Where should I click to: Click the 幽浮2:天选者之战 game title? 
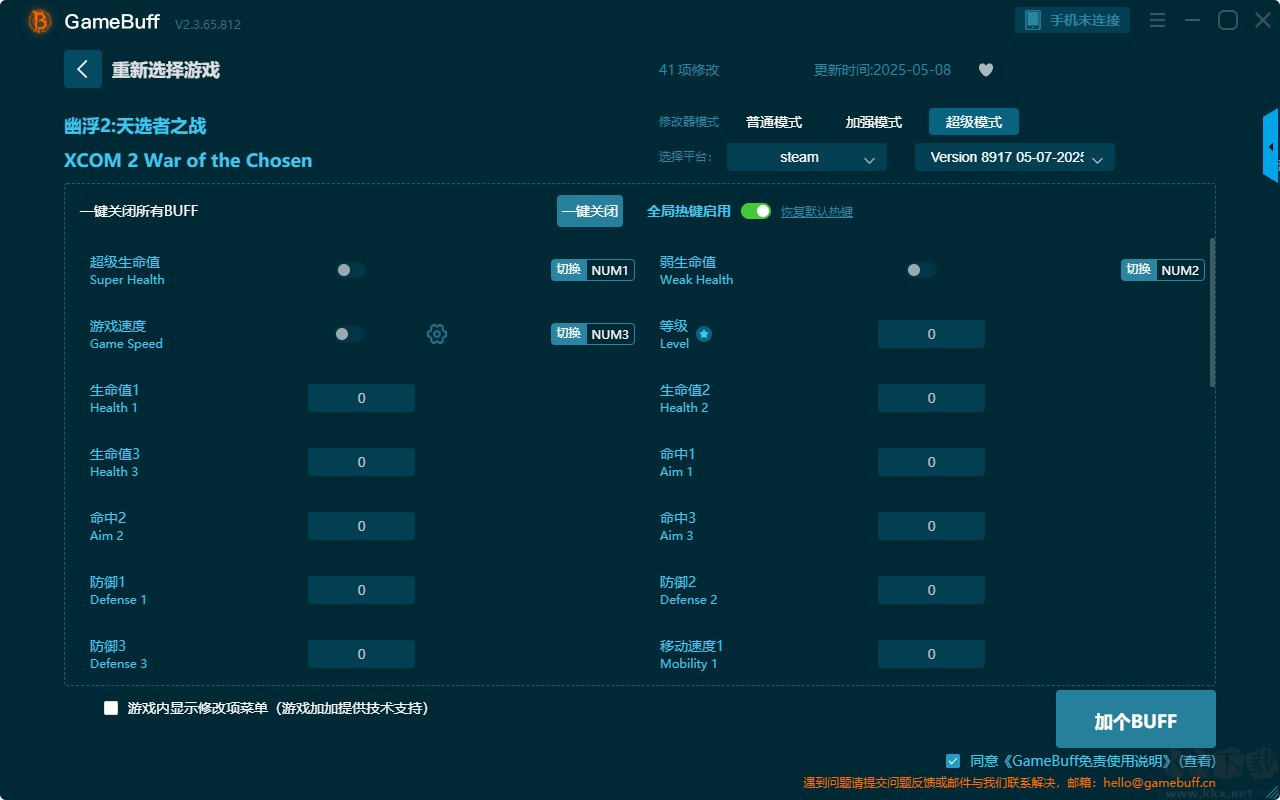pyautogui.click(x=135, y=126)
